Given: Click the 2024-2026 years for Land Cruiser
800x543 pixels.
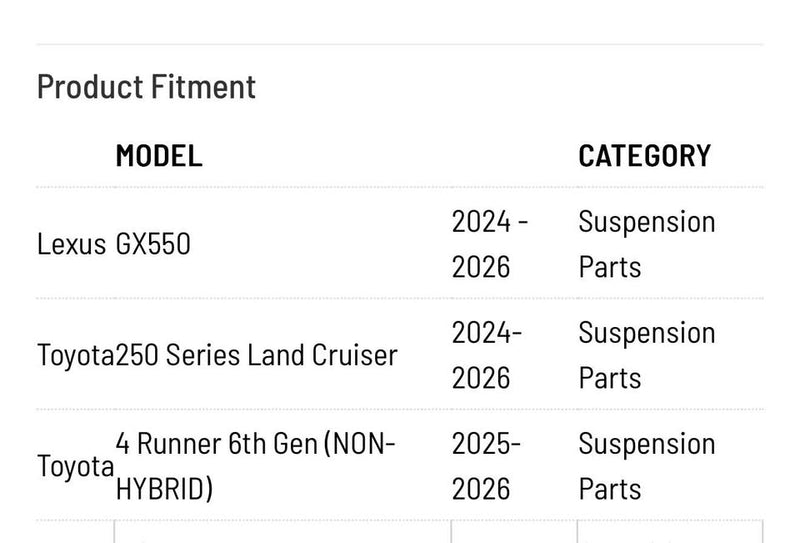Looking at the screenshot, I should (487, 355).
